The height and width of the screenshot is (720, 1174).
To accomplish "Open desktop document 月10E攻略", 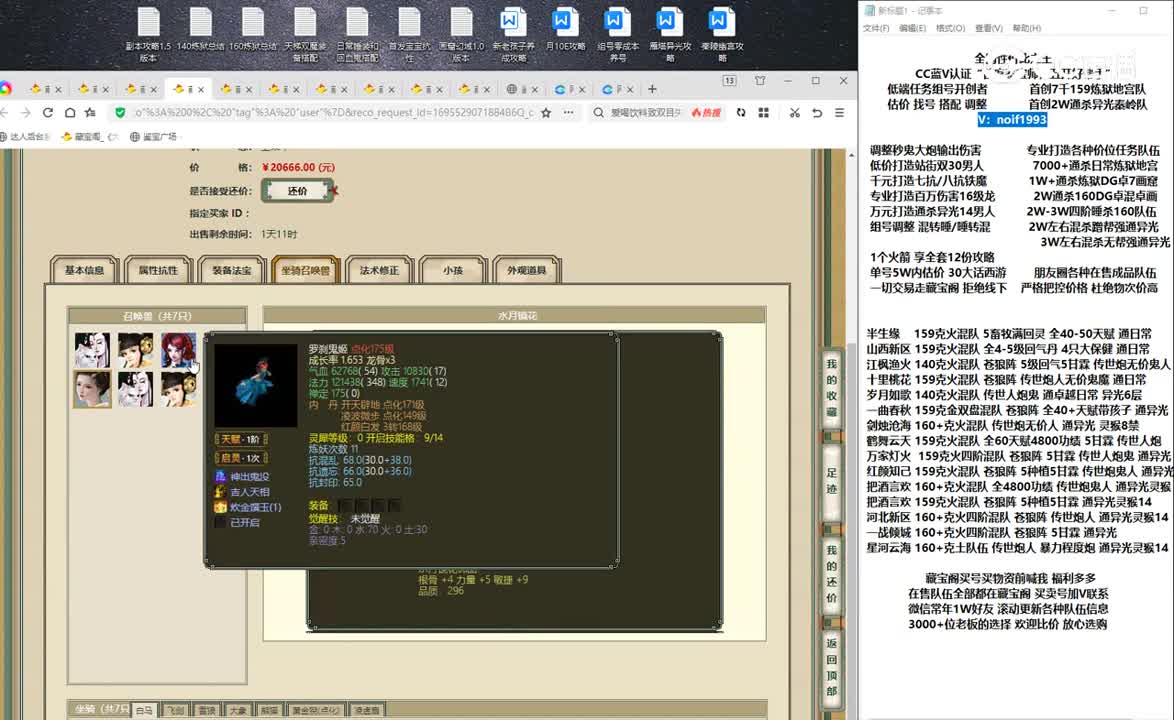I will click(565, 30).
